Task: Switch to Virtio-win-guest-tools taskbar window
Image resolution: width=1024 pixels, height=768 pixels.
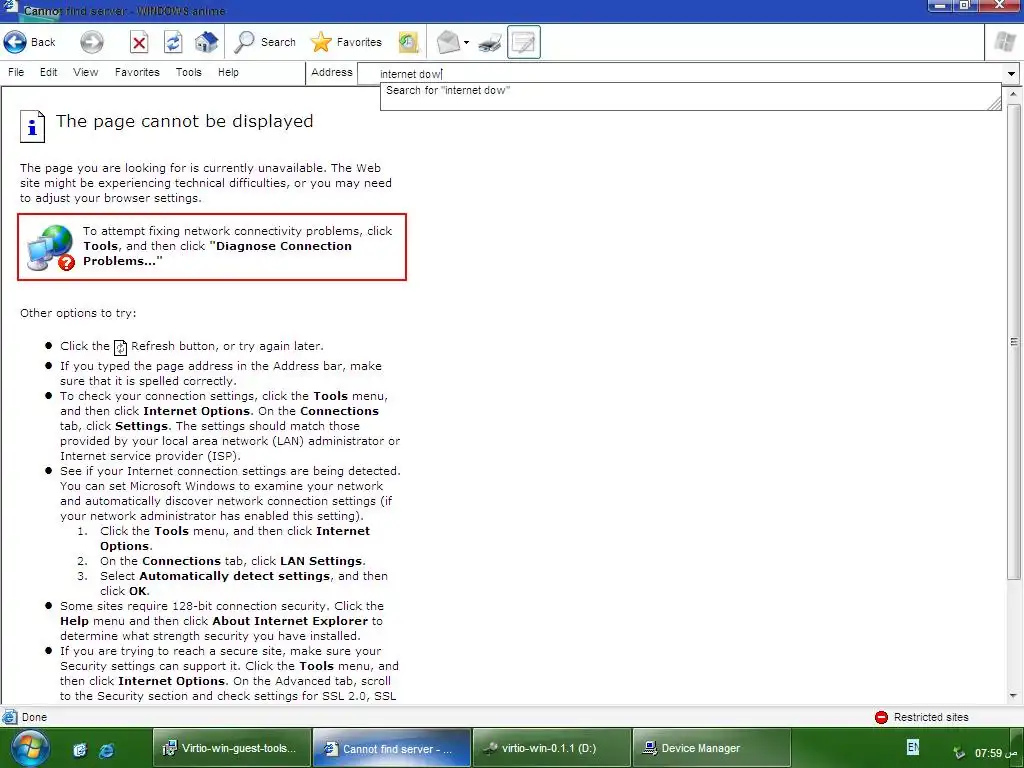Action: (231, 748)
